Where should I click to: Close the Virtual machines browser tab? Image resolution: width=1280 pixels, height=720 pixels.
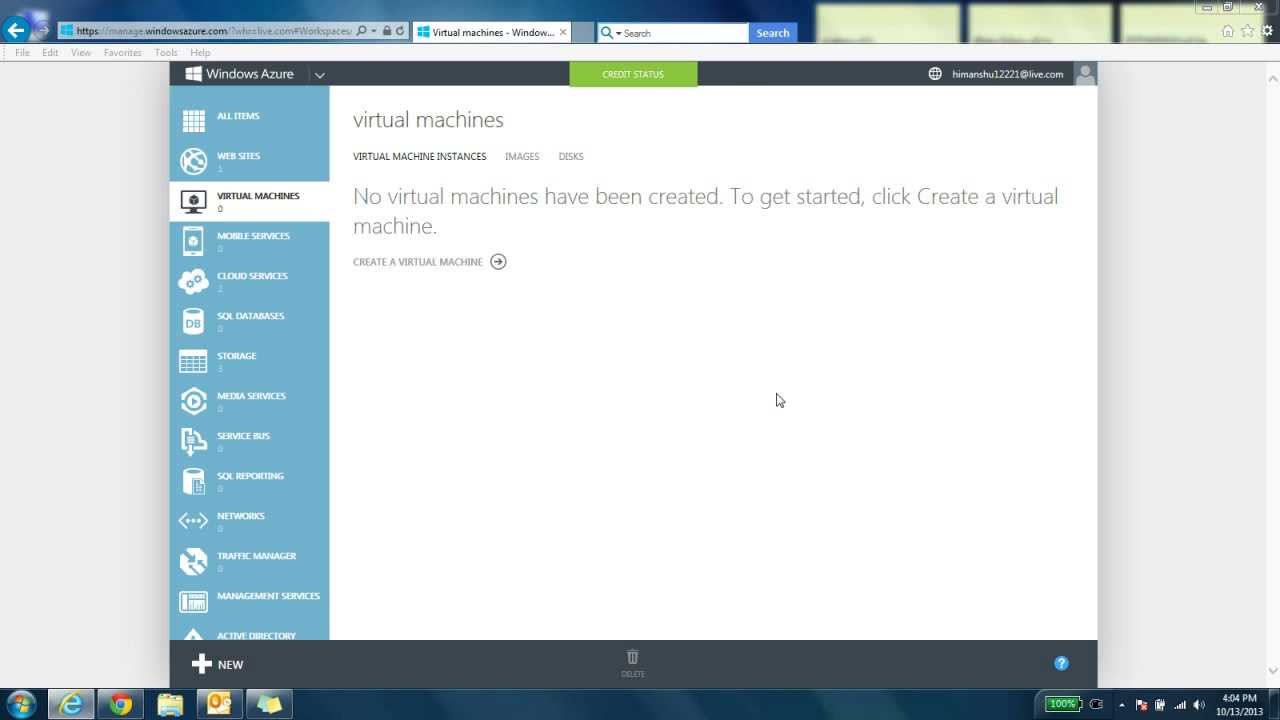[x=563, y=32]
